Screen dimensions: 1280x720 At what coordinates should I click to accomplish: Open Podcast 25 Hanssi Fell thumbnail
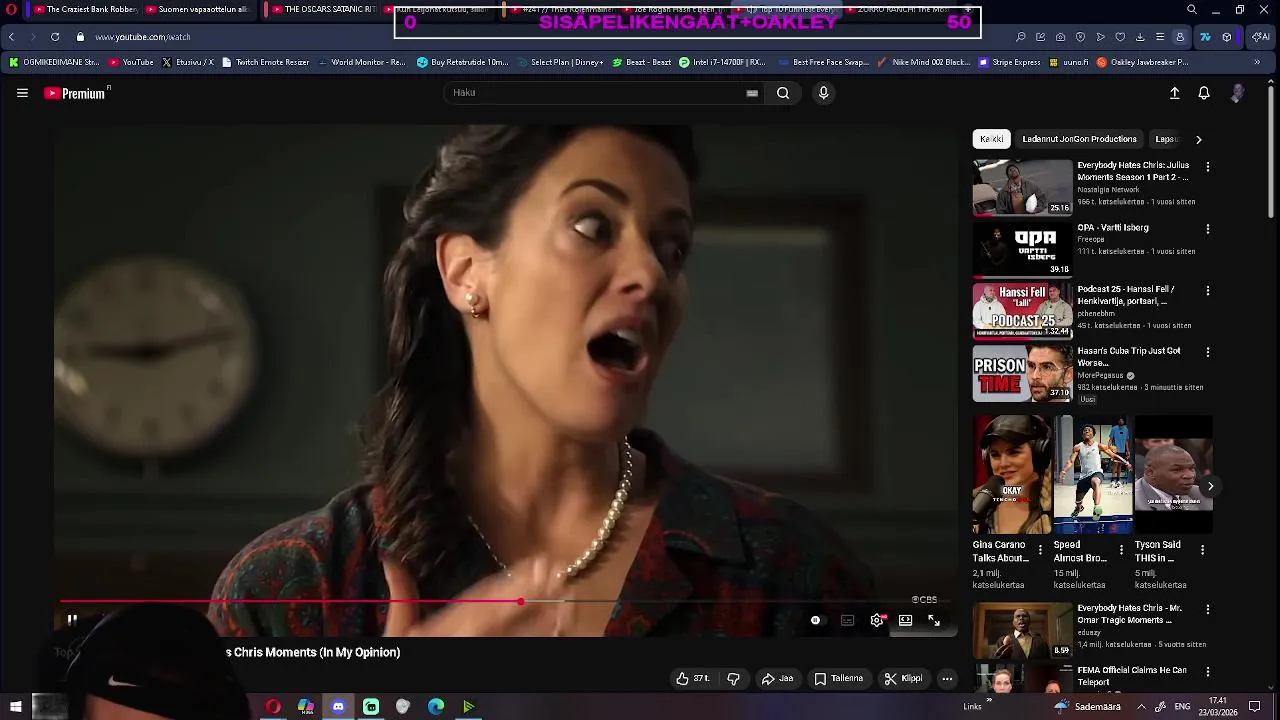click(1022, 311)
